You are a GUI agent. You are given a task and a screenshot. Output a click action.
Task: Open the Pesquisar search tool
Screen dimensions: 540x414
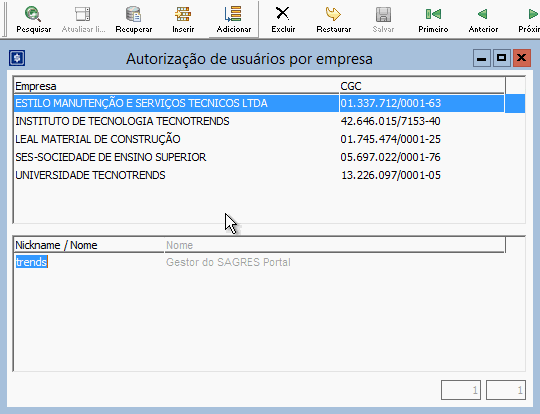[x=33, y=14]
